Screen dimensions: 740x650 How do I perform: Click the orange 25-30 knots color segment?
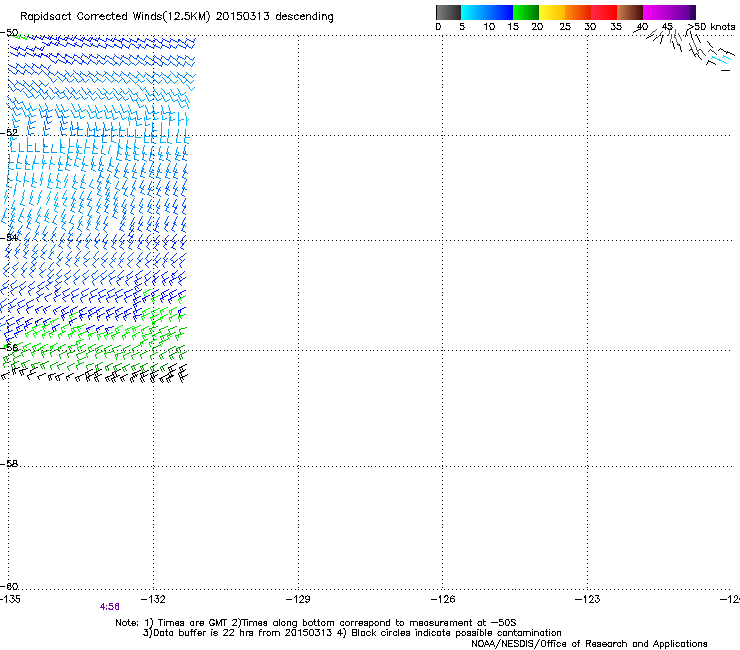pyautogui.click(x=578, y=12)
